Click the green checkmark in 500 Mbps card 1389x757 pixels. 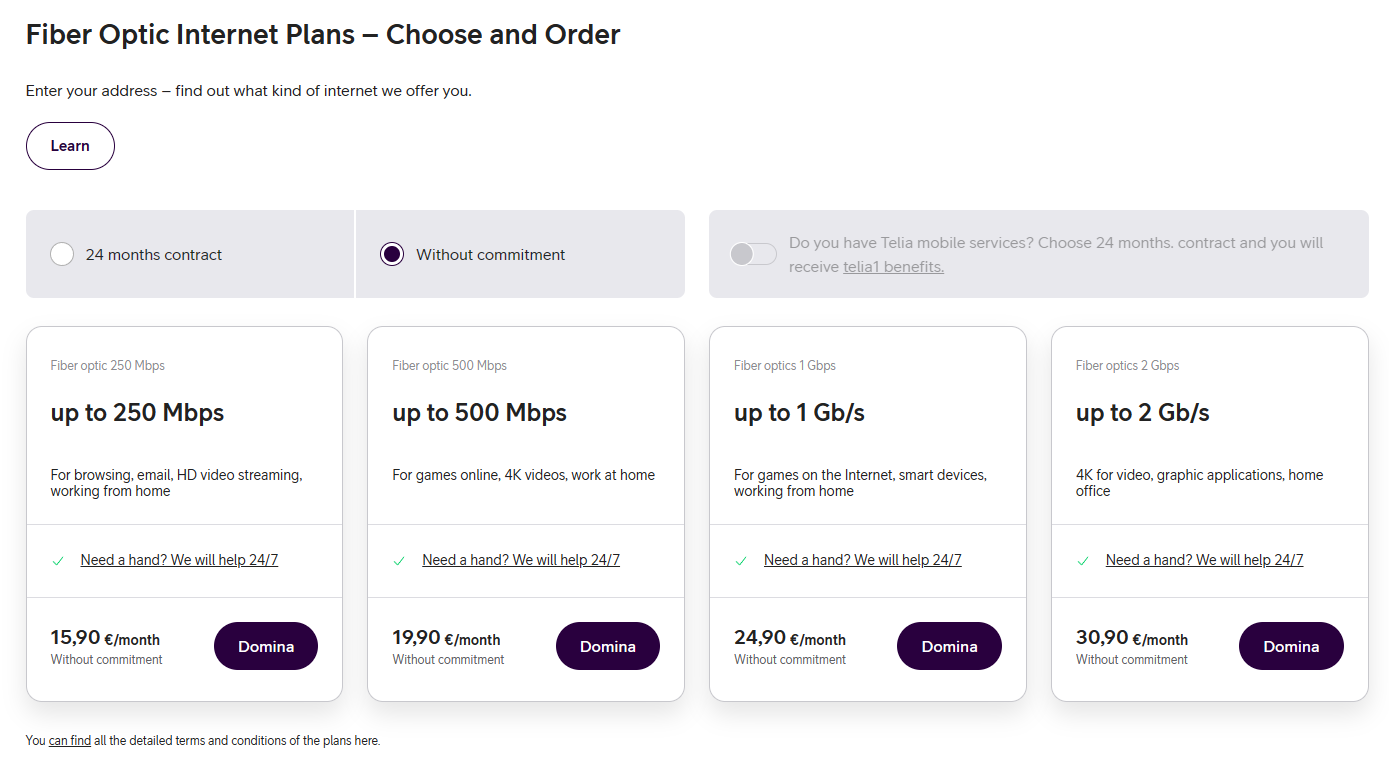pos(399,561)
